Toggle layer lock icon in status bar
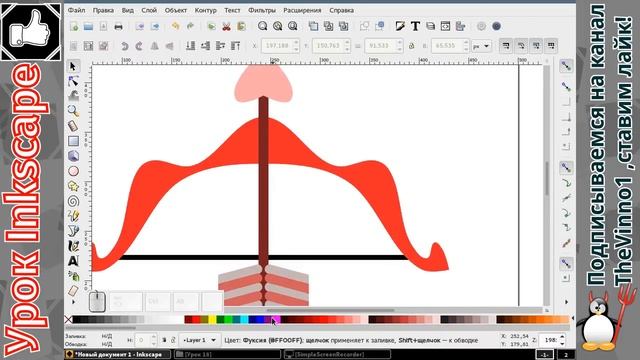The height and width of the screenshot is (360, 640). coord(173,340)
